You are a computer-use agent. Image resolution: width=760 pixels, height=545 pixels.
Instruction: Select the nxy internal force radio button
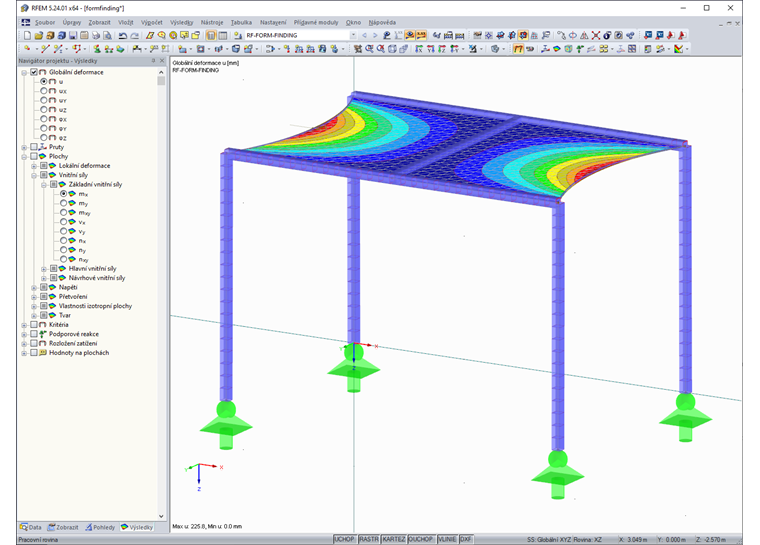63,259
